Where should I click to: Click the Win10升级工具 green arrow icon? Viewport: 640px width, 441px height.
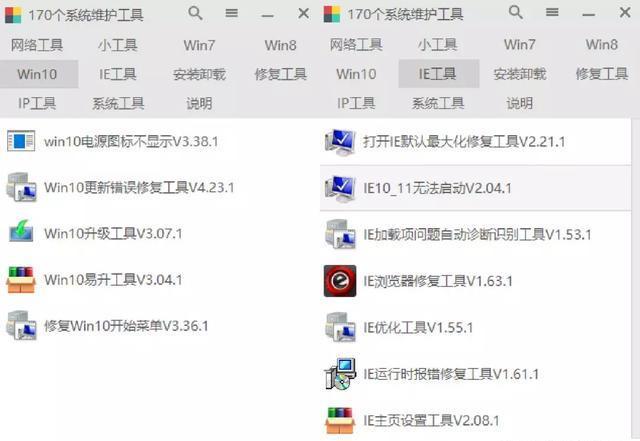tap(21, 232)
